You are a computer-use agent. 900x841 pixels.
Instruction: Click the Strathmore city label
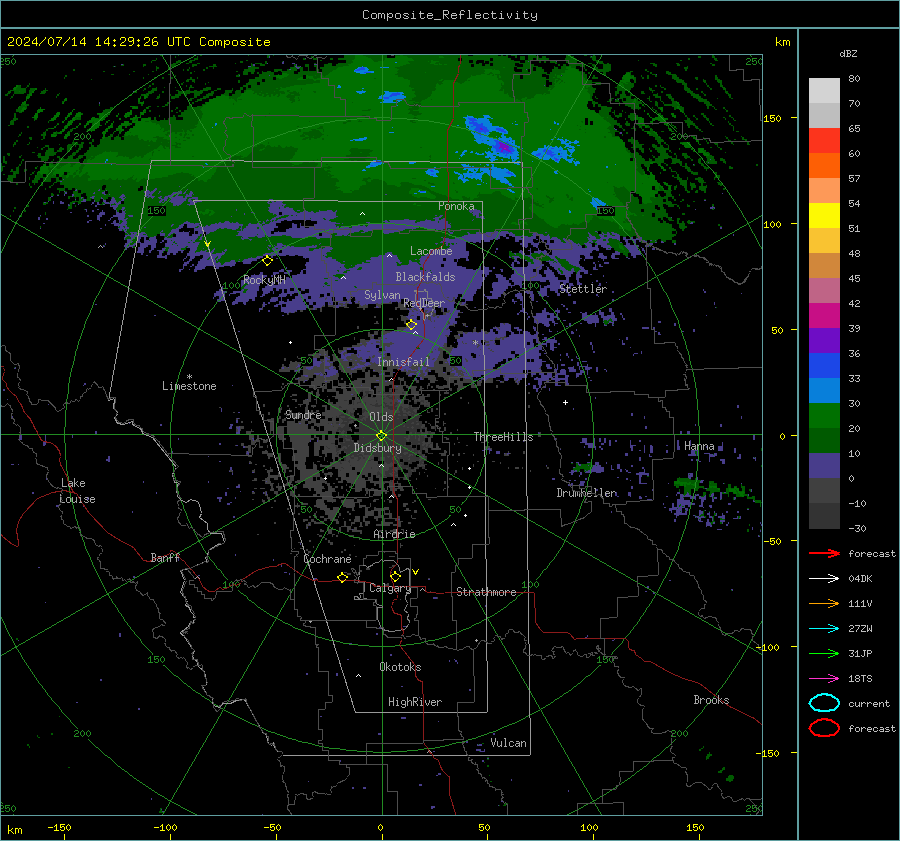pyautogui.click(x=486, y=592)
